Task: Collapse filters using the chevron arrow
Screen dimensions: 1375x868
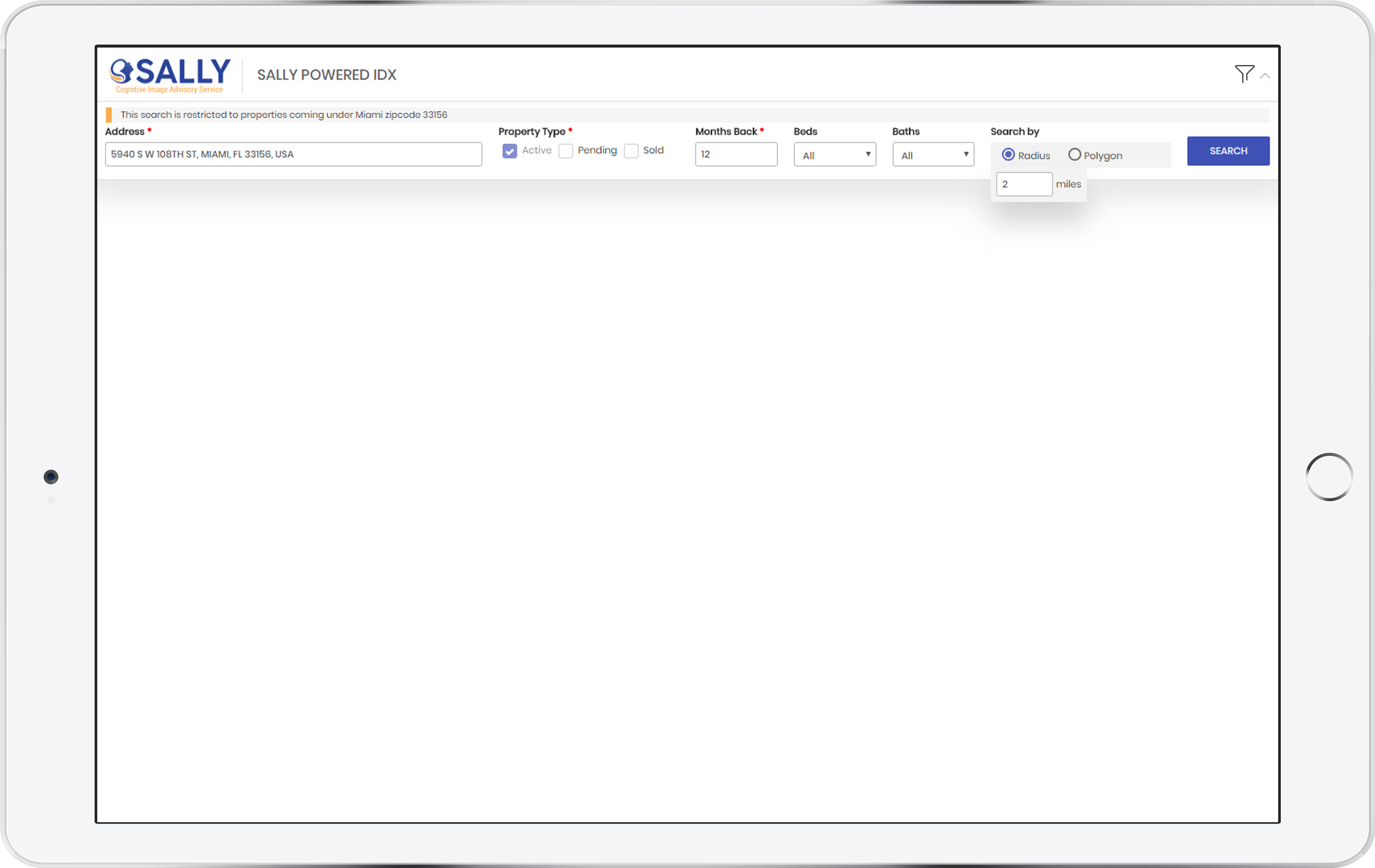Action: [x=1265, y=76]
